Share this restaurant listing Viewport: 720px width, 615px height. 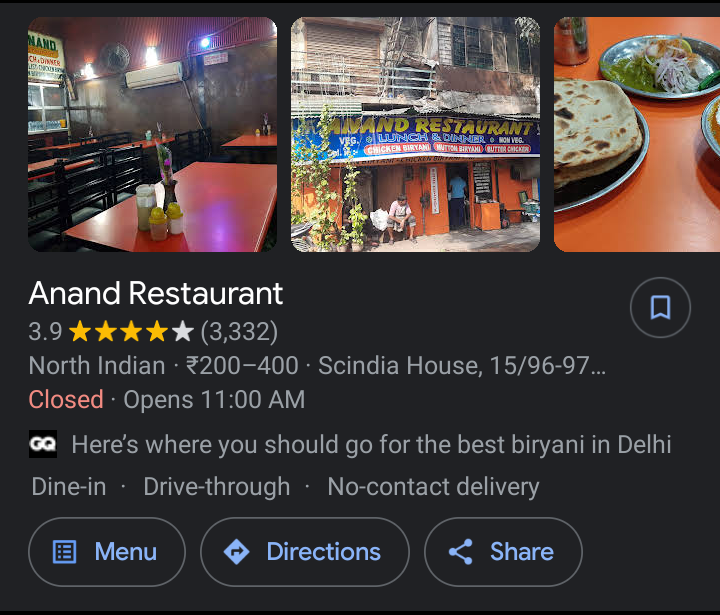503,552
